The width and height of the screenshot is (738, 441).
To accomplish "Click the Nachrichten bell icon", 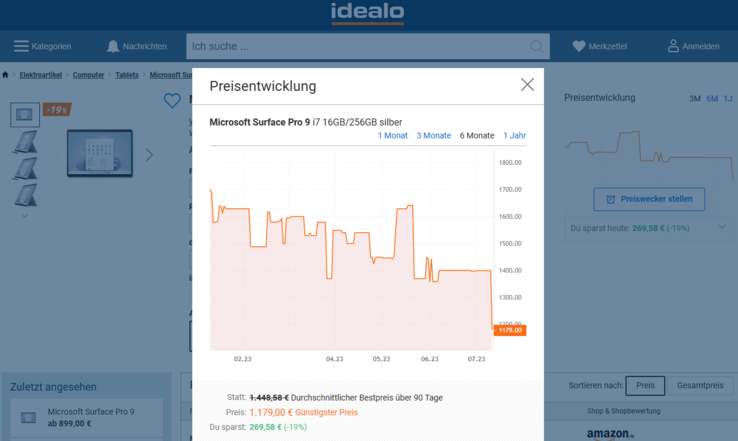I will point(113,46).
